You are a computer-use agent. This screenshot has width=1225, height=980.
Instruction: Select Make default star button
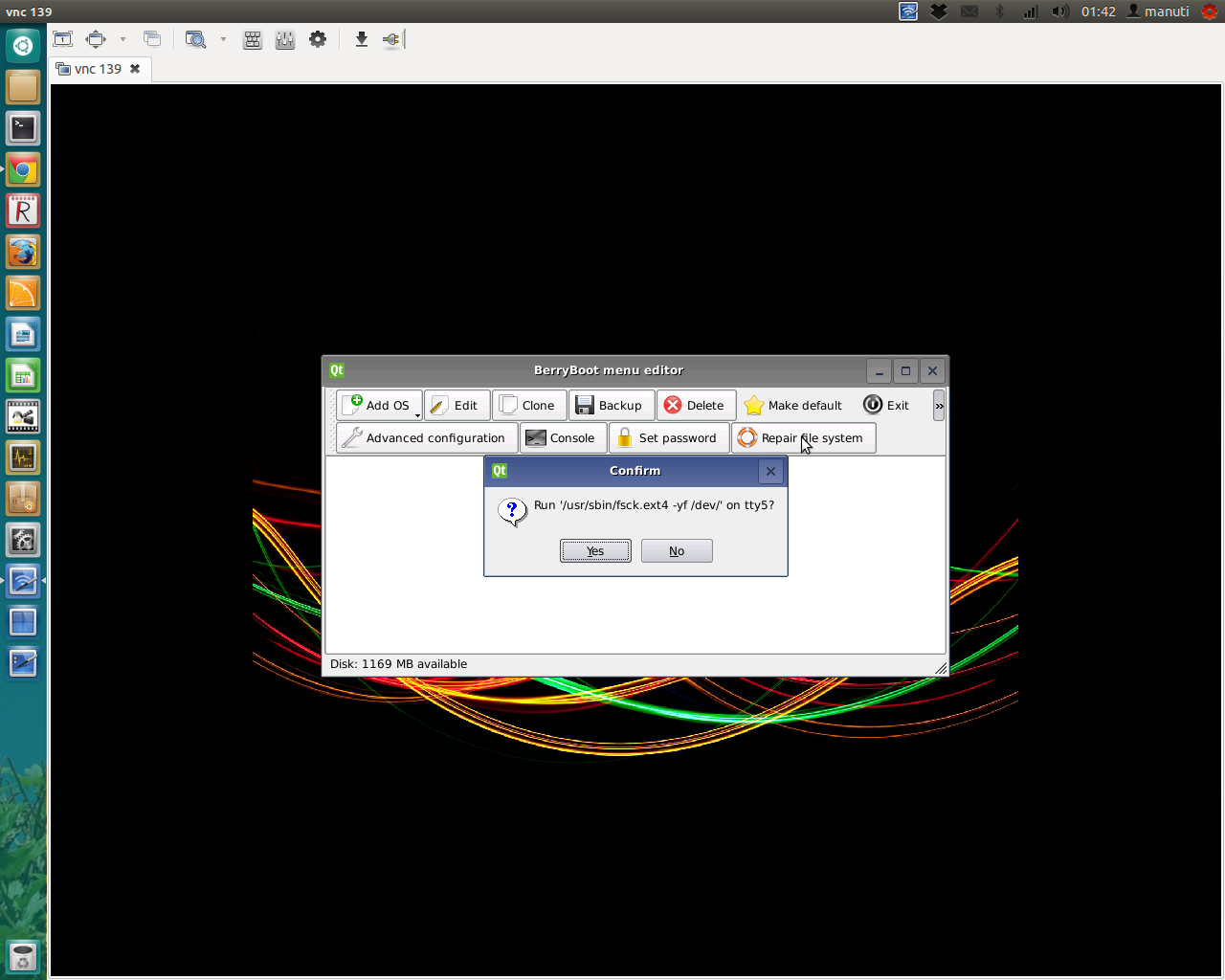(793, 406)
